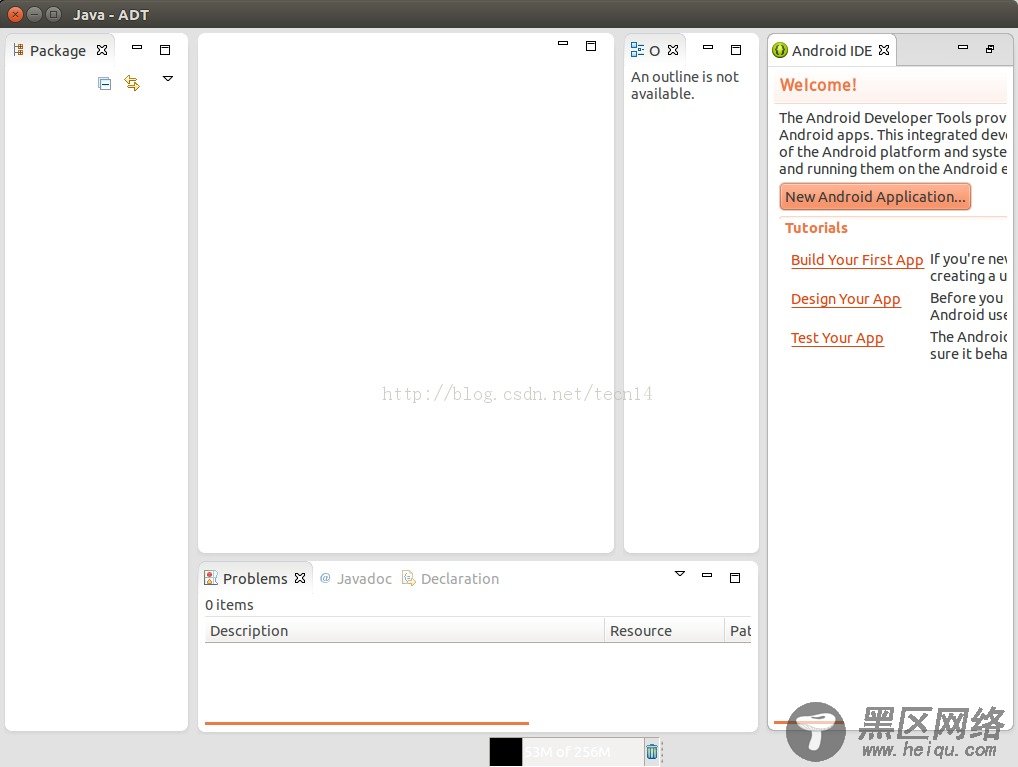The width and height of the screenshot is (1018, 767).
Task: Click New Android Application button
Action: point(875,196)
